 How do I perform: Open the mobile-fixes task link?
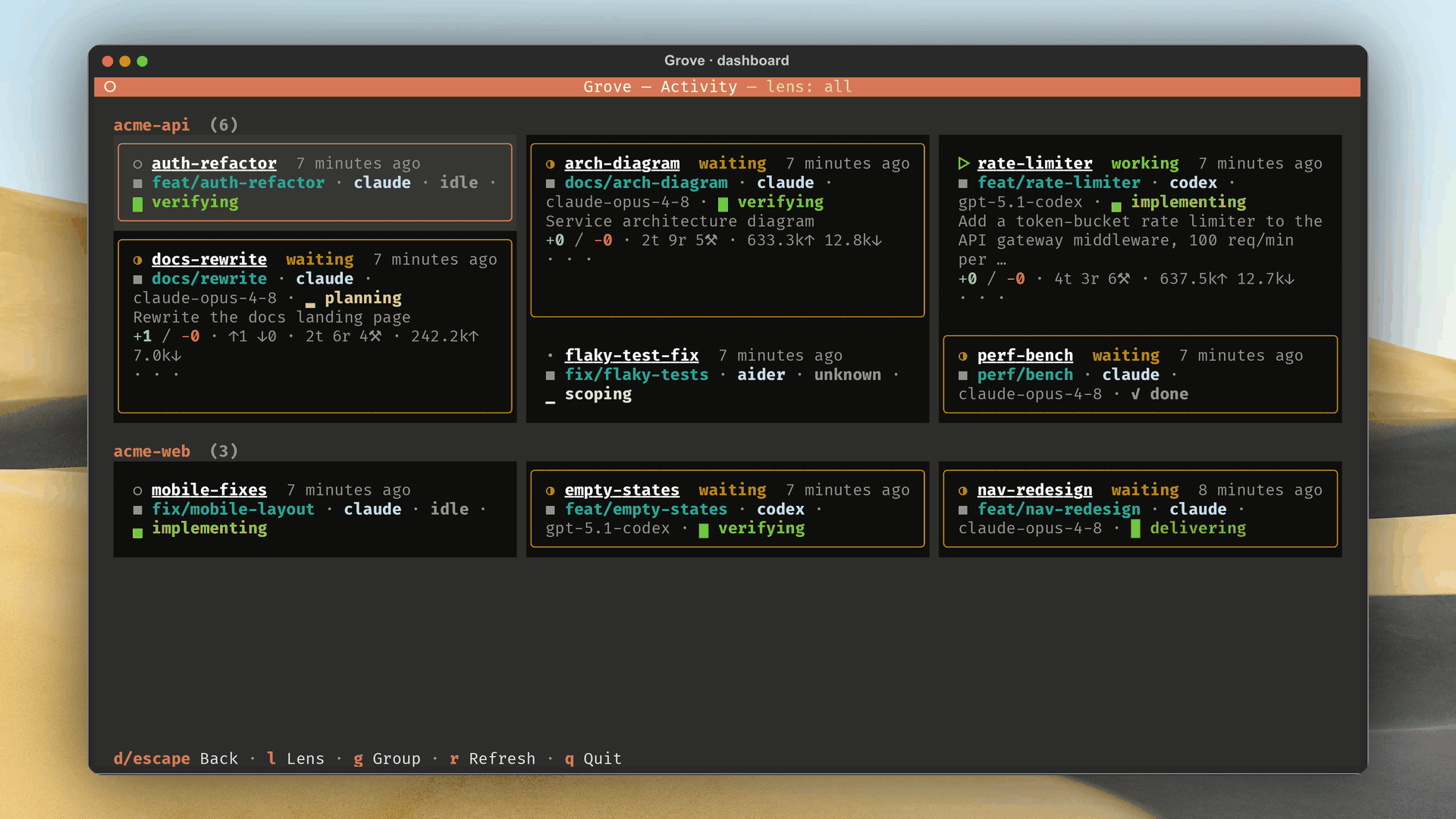coord(209,491)
